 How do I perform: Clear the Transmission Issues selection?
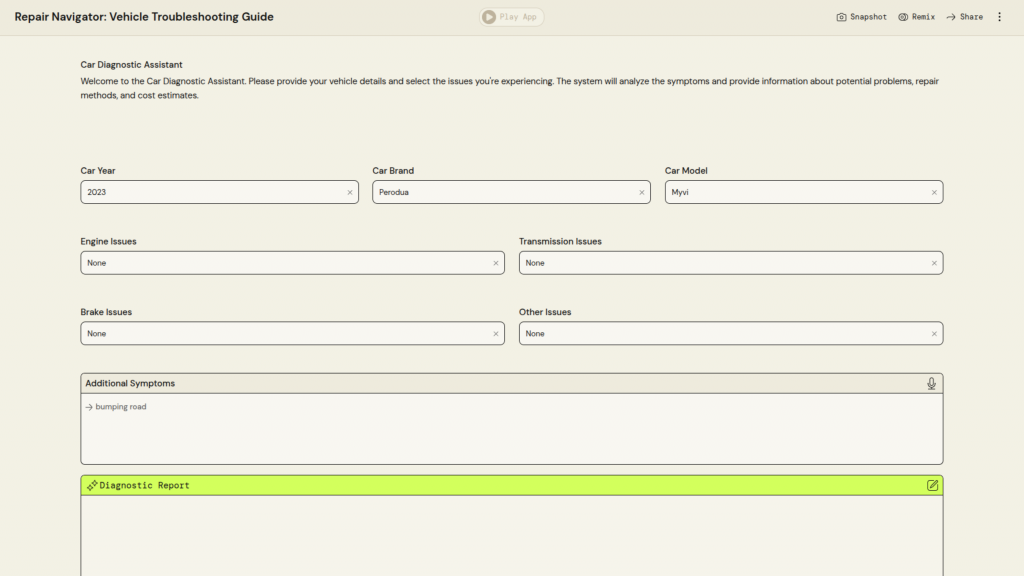[x=934, y=263]
